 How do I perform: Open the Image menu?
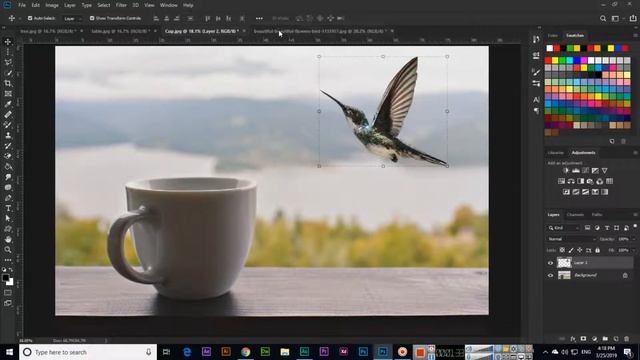52,5
